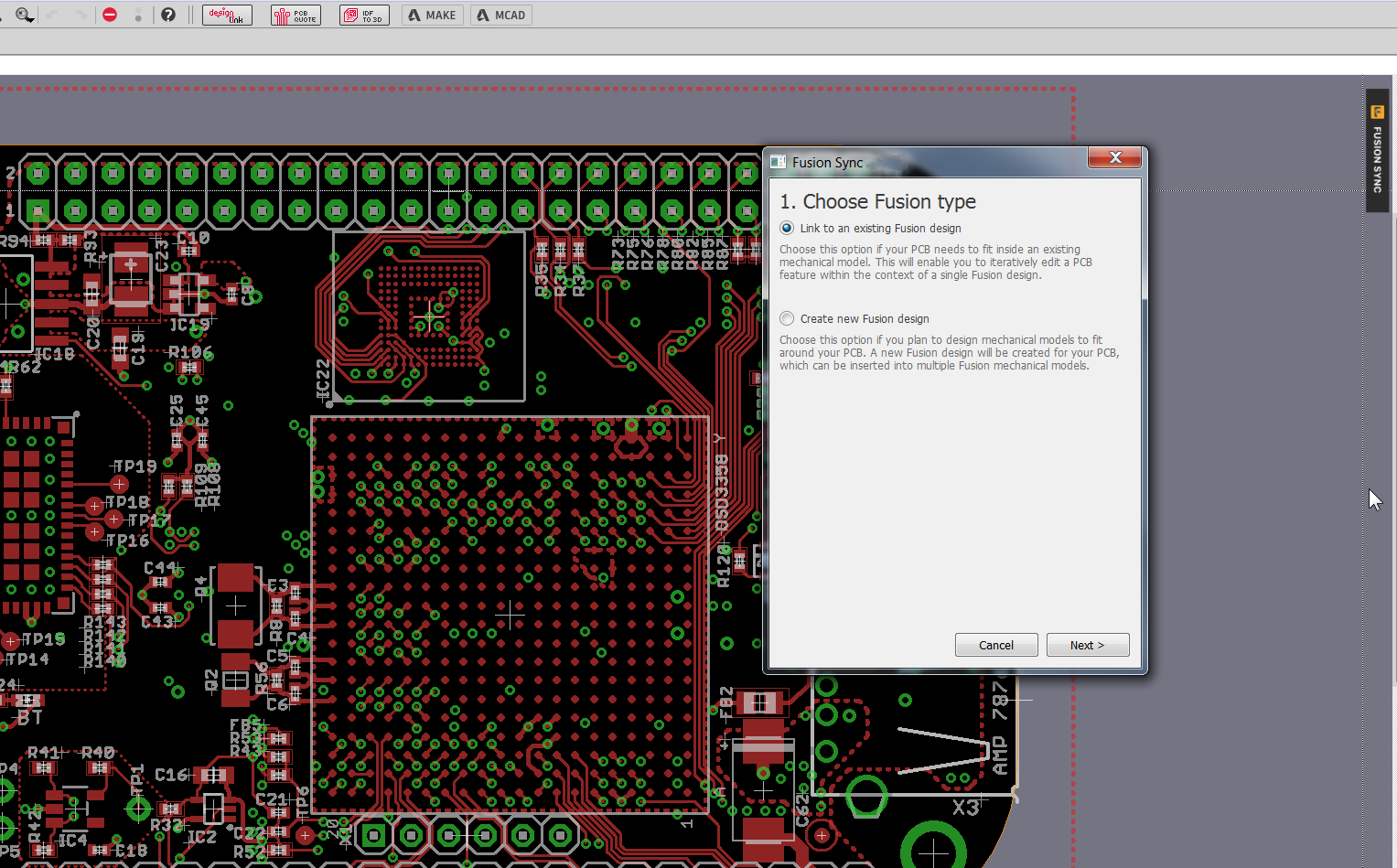The width and height of the screenshot is (1397, 868).
Task: Open the zoom select dropdown tool
Action: pyautogui.click(x=24, y=16)
